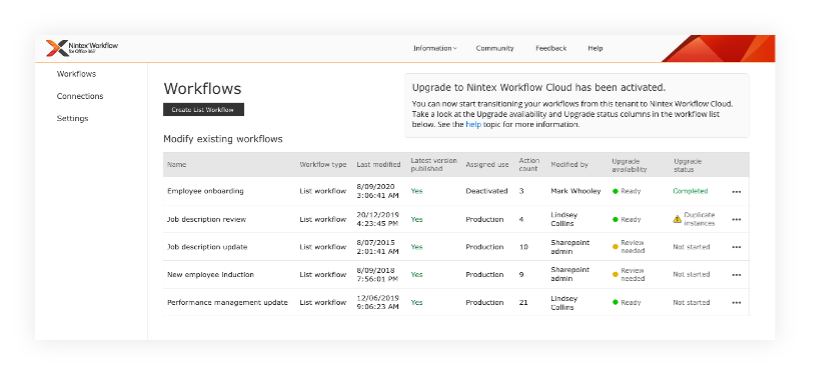Click yellow Review needed dot for Job description update

(615, 247)
